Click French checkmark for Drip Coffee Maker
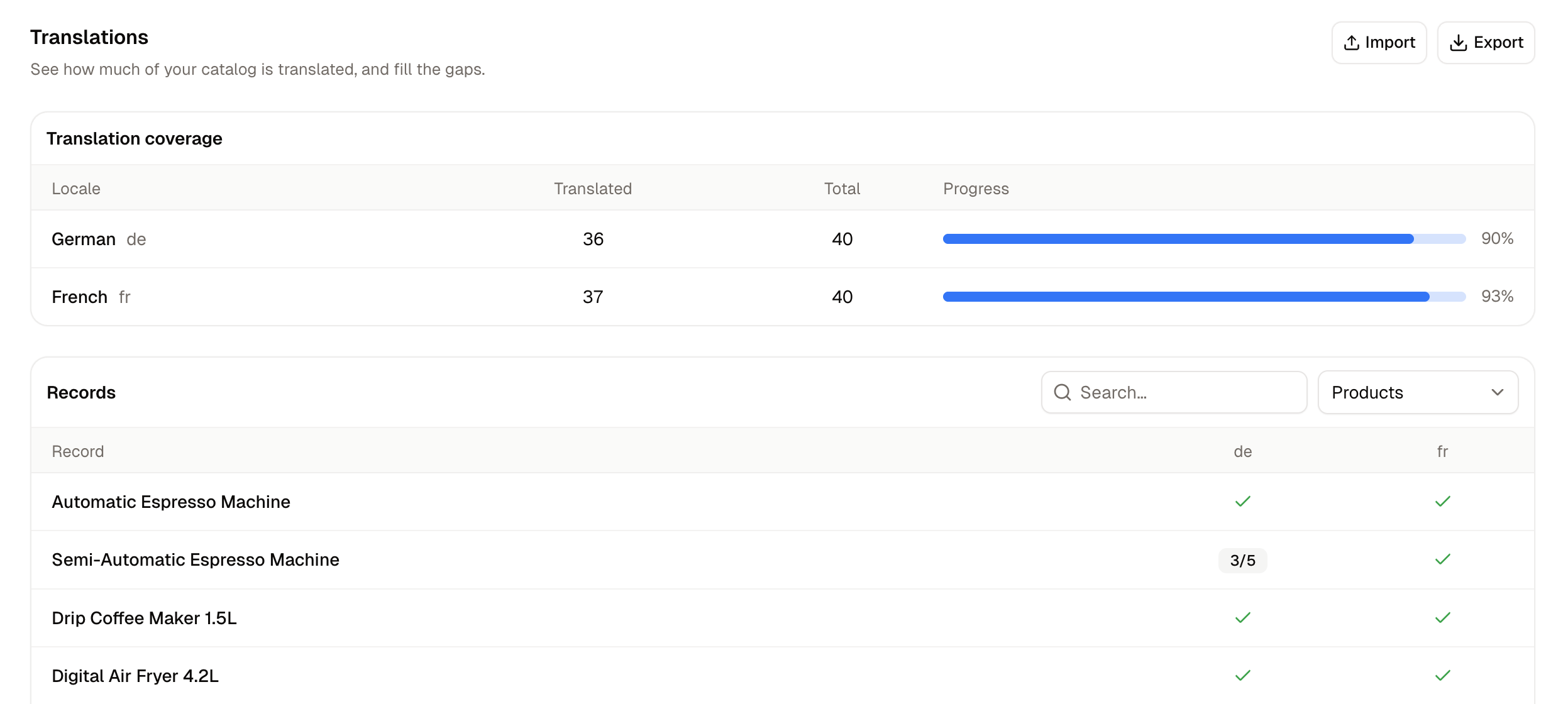The image size is (1568, 704). [x=1443, y=618]
